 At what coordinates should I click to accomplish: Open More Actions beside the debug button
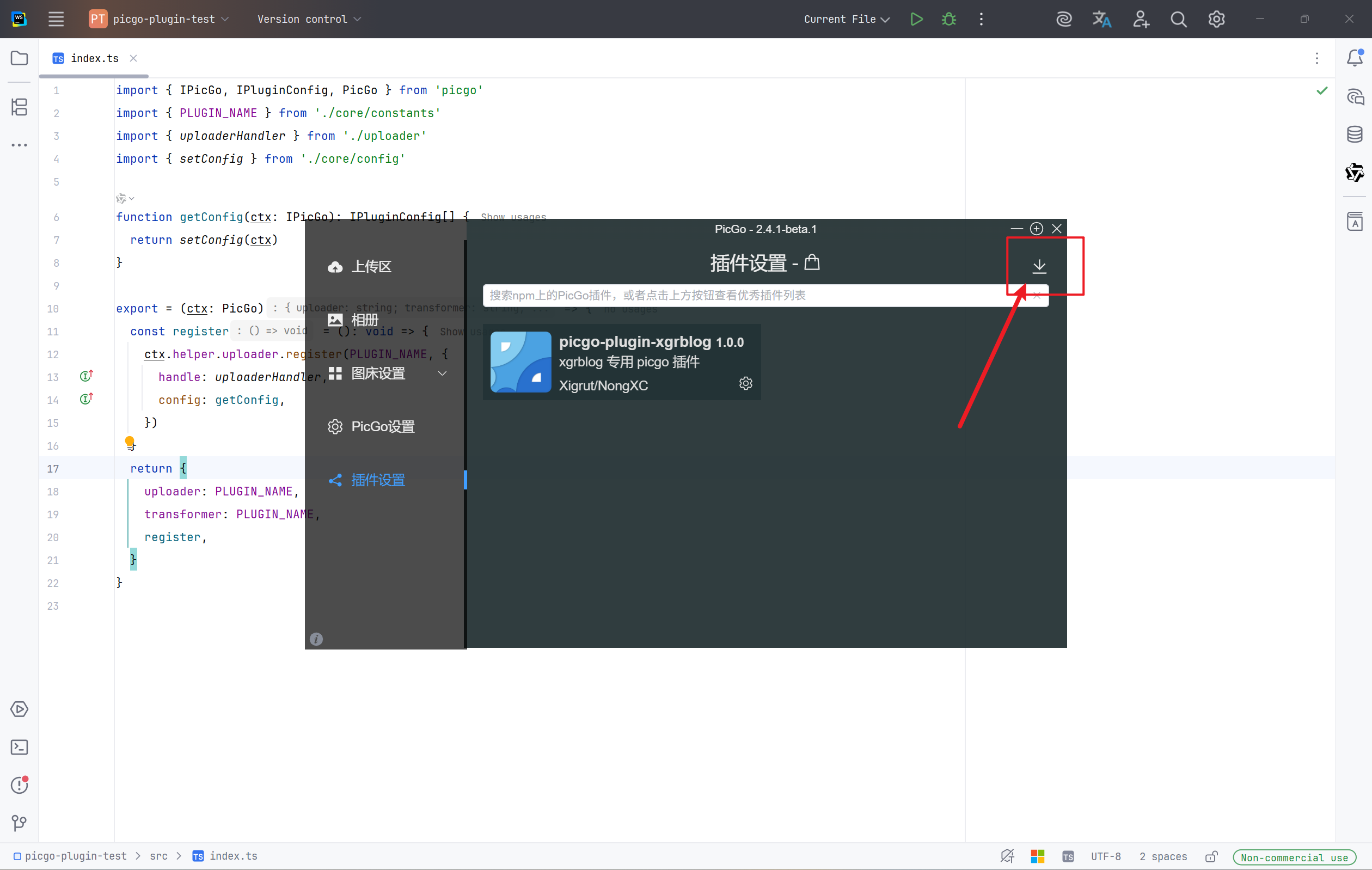(981, 19)
